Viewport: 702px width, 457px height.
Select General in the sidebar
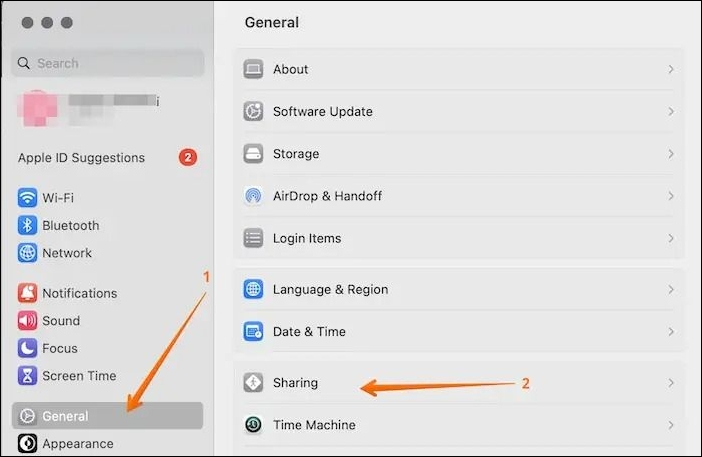pos(65,416)
